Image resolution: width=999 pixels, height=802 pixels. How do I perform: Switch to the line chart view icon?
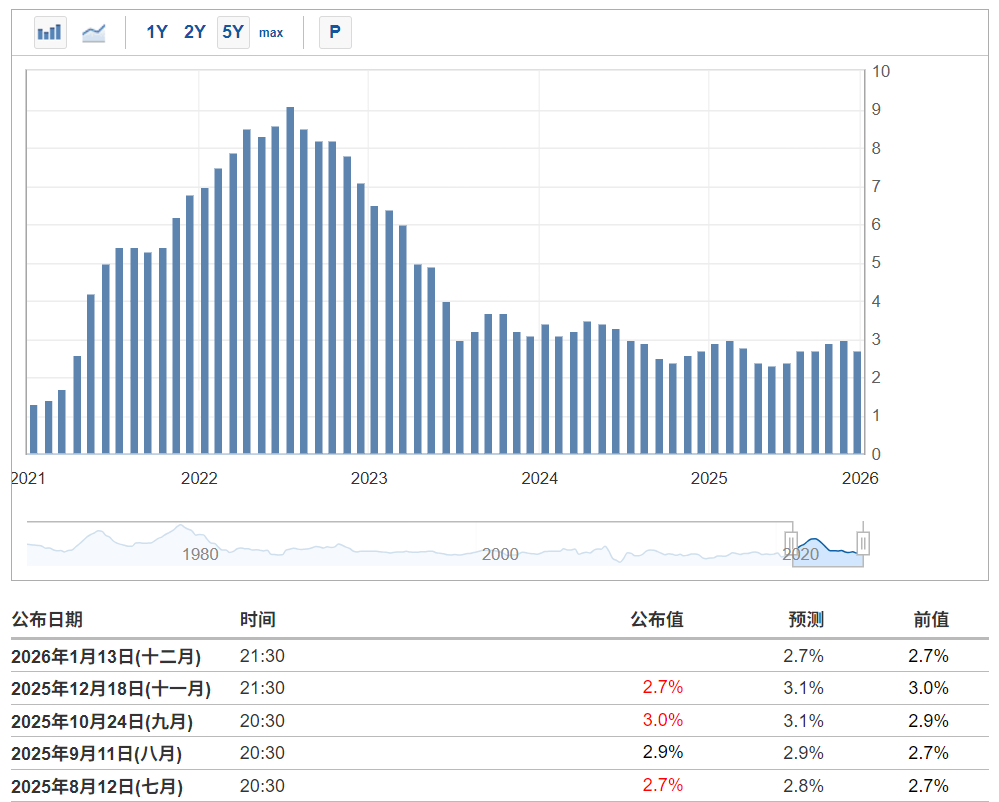point(94,33)
